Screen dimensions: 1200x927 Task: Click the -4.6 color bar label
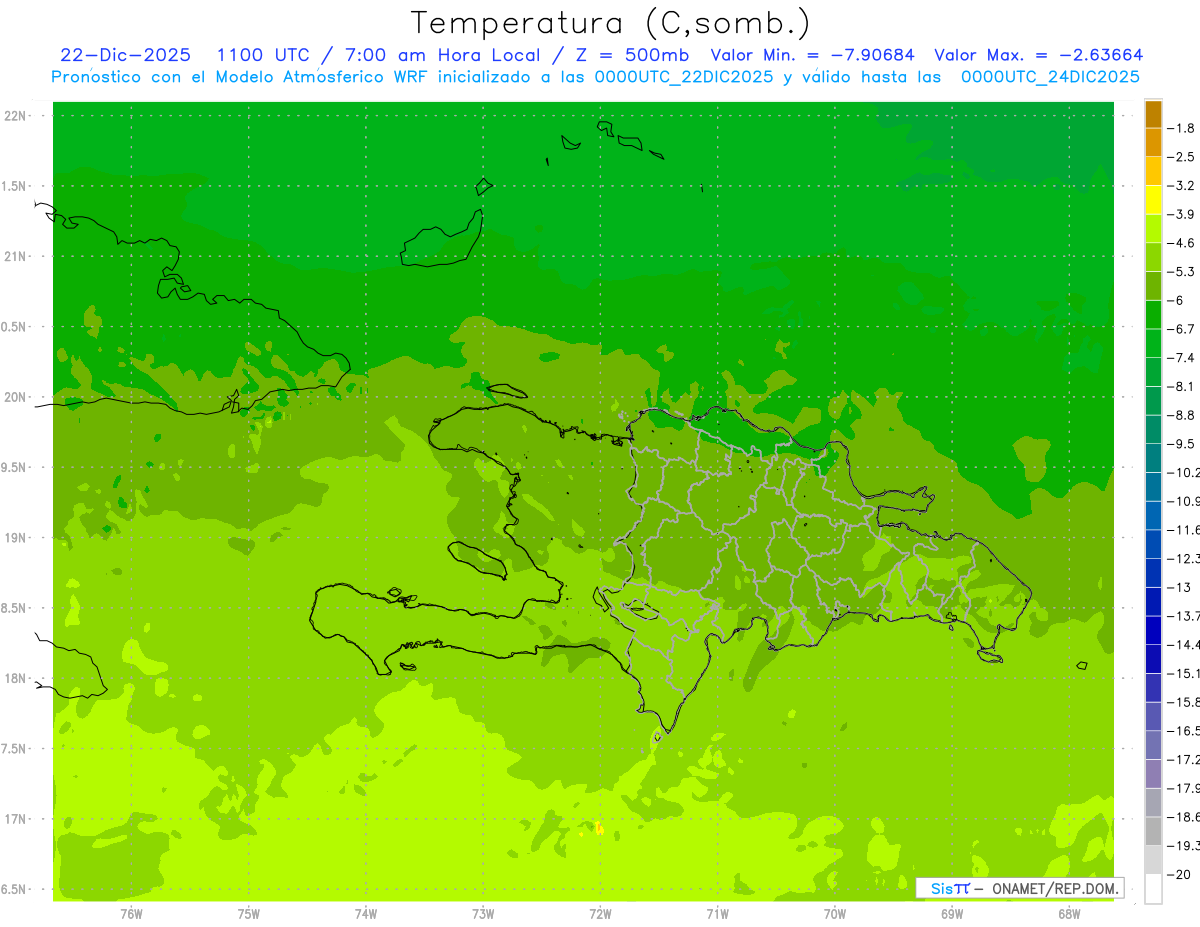1181,243
